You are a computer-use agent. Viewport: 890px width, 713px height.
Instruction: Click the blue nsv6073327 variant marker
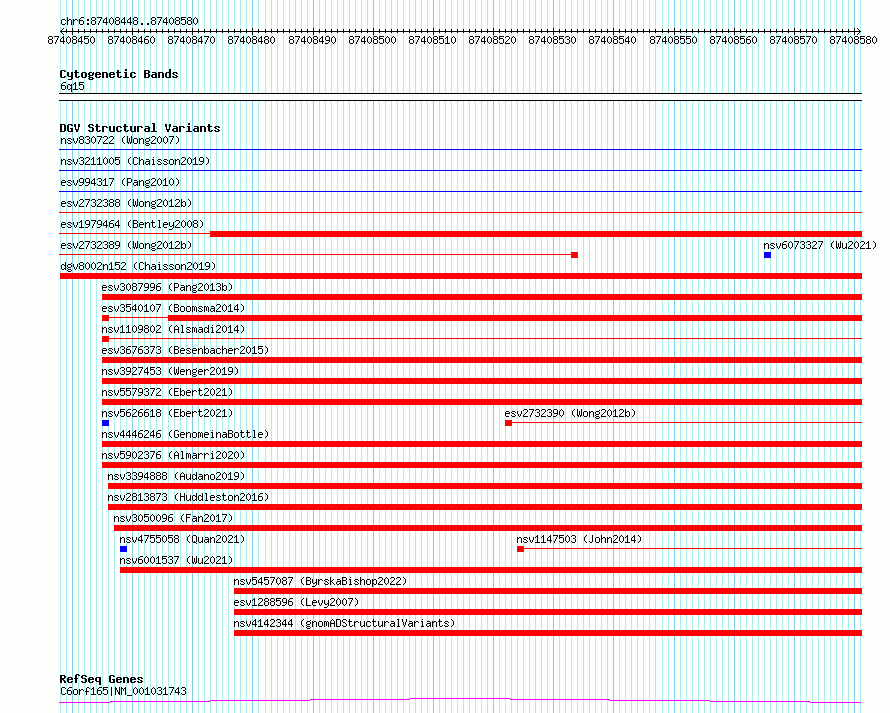767,255
